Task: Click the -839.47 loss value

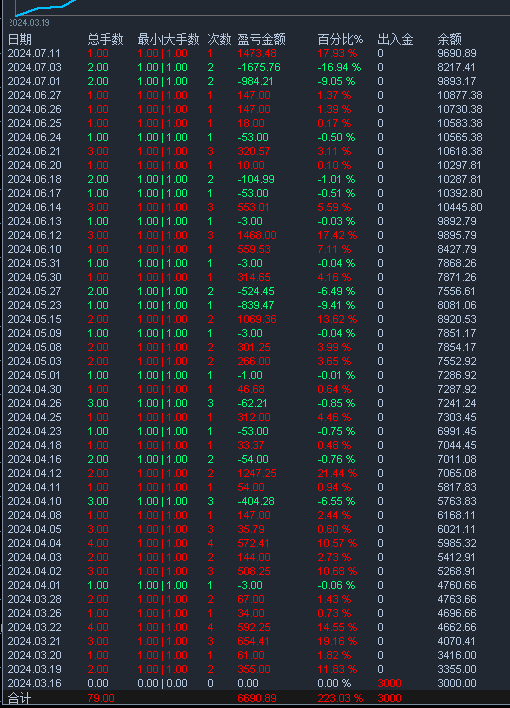Action: click(256, 305)
